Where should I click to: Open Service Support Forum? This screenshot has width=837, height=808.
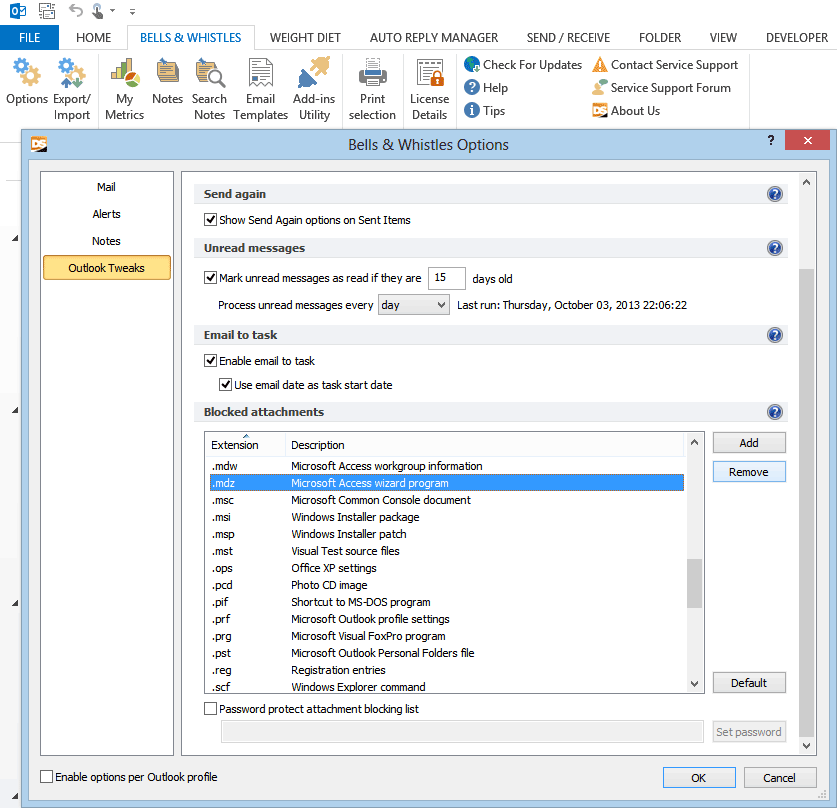click(x=661, y=88)
